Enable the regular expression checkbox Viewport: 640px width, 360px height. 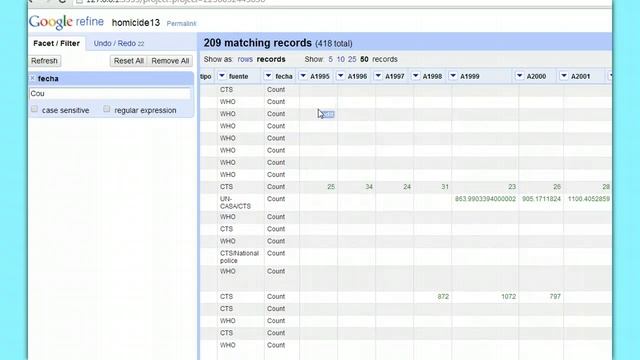(x=107, y=109)
